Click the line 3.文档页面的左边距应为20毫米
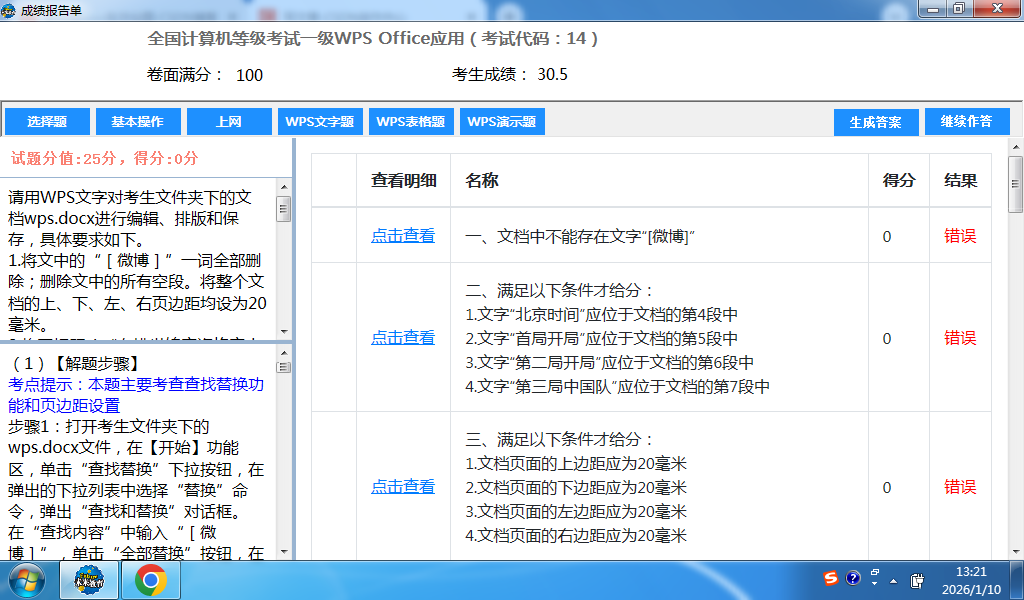Viewport: 1024px width, 600px height. point(576,512)
